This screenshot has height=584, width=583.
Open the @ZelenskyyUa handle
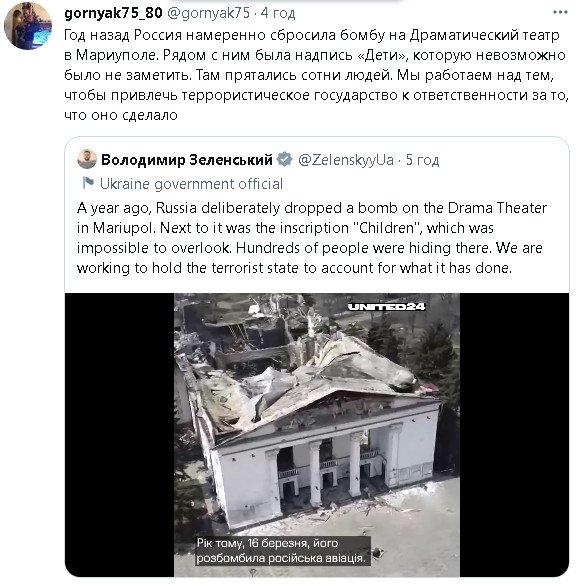coord(345,160)
